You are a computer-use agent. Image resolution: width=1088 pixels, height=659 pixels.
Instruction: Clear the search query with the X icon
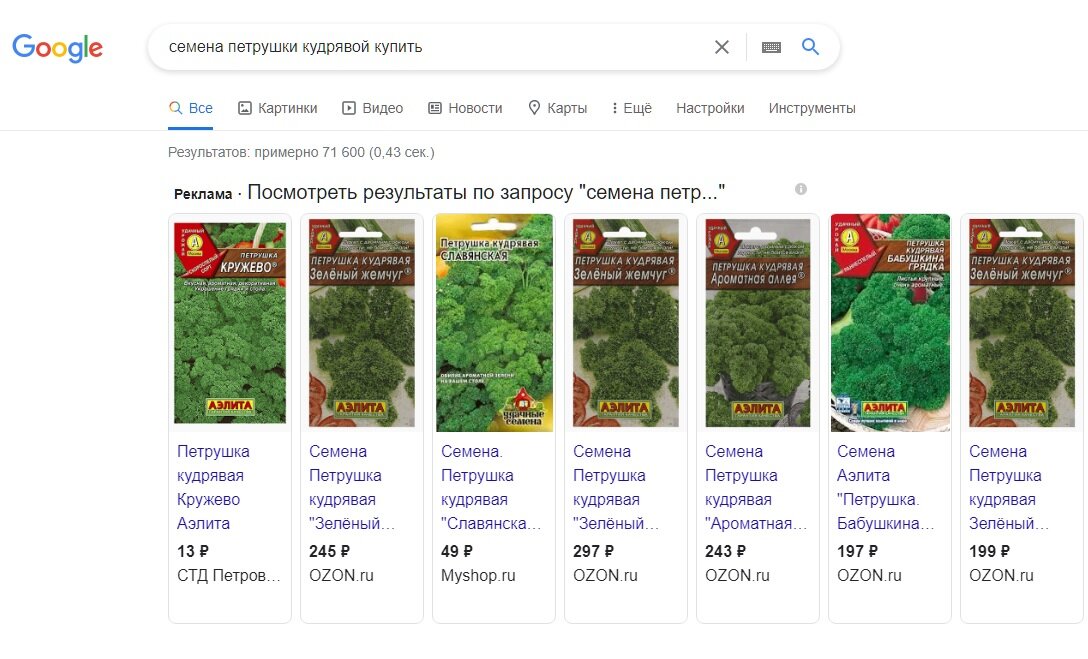point(722,46)
